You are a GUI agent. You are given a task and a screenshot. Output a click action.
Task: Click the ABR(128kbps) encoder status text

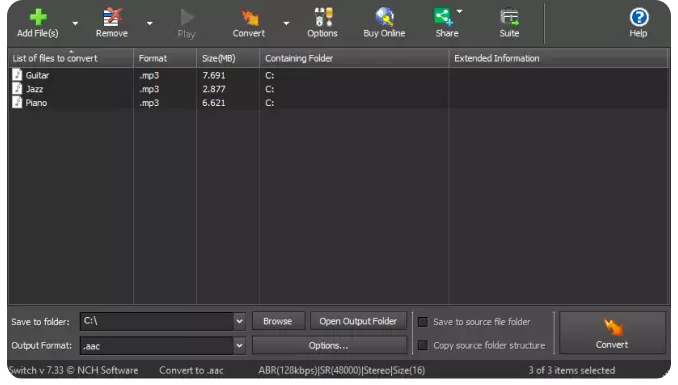click(x=342, y=370)
